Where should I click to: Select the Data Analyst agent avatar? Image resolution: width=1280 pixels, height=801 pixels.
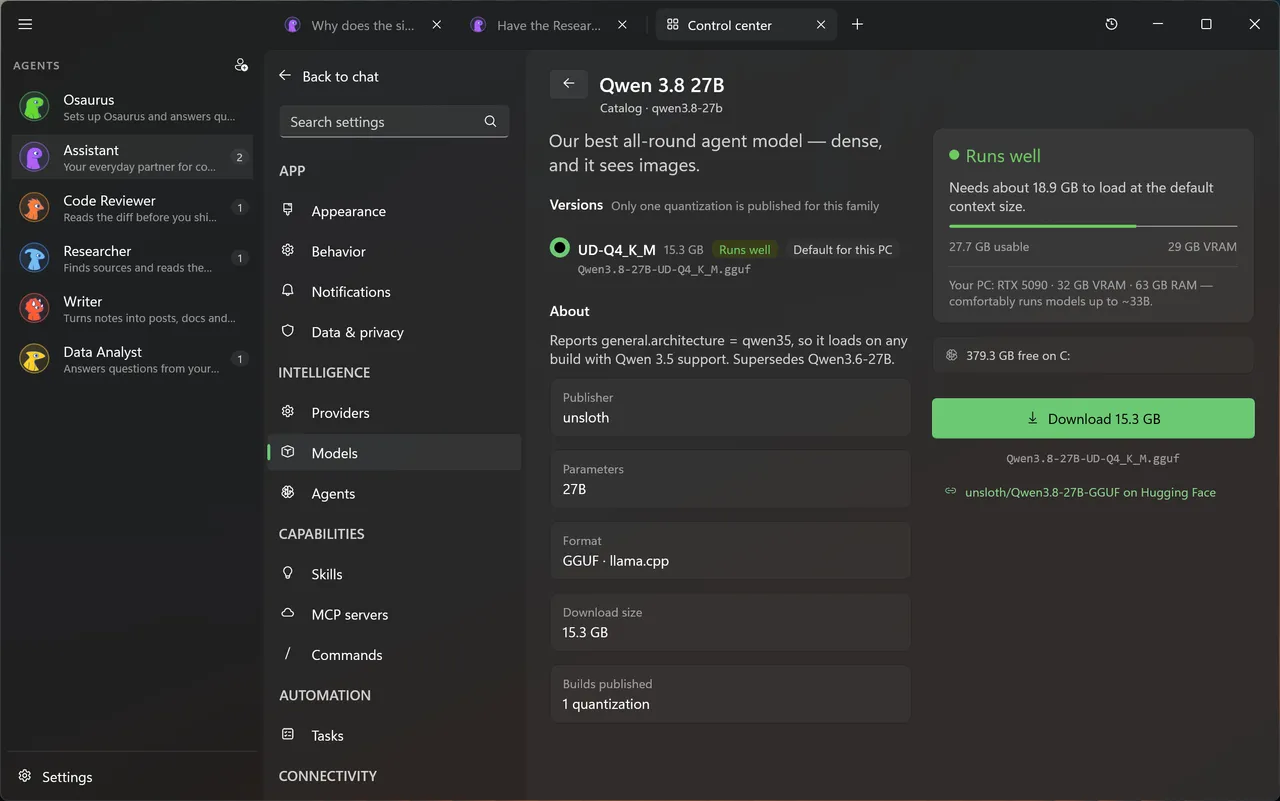(x=35, y=359)
